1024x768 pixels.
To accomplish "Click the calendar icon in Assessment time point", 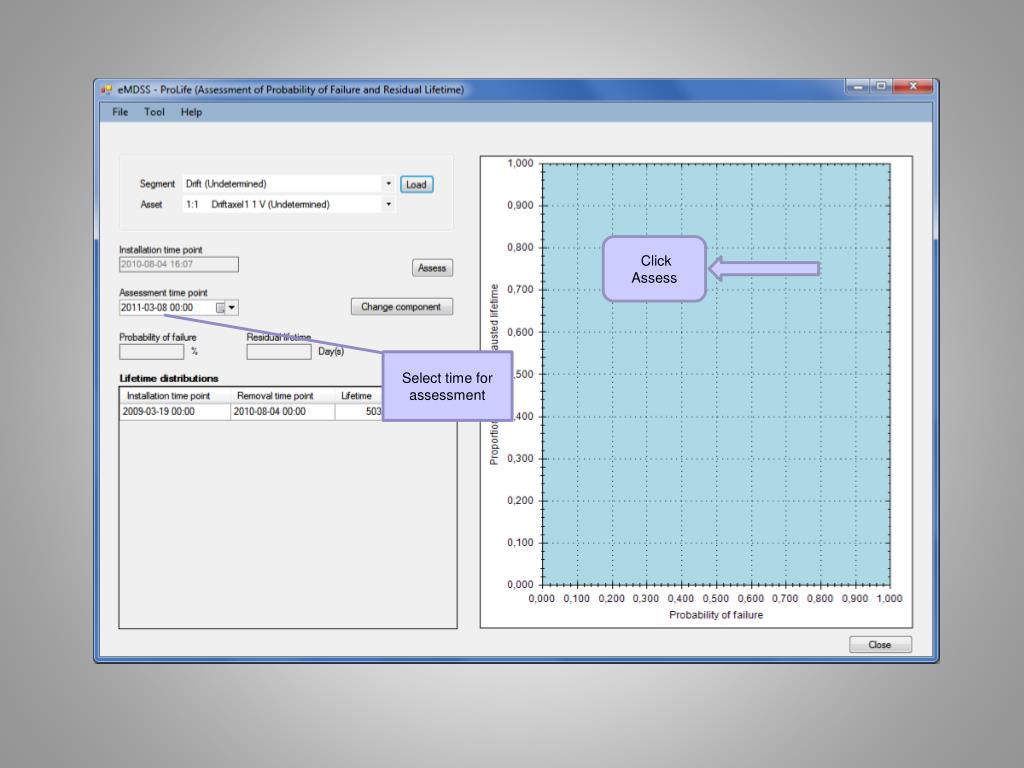I will point(221,308).
